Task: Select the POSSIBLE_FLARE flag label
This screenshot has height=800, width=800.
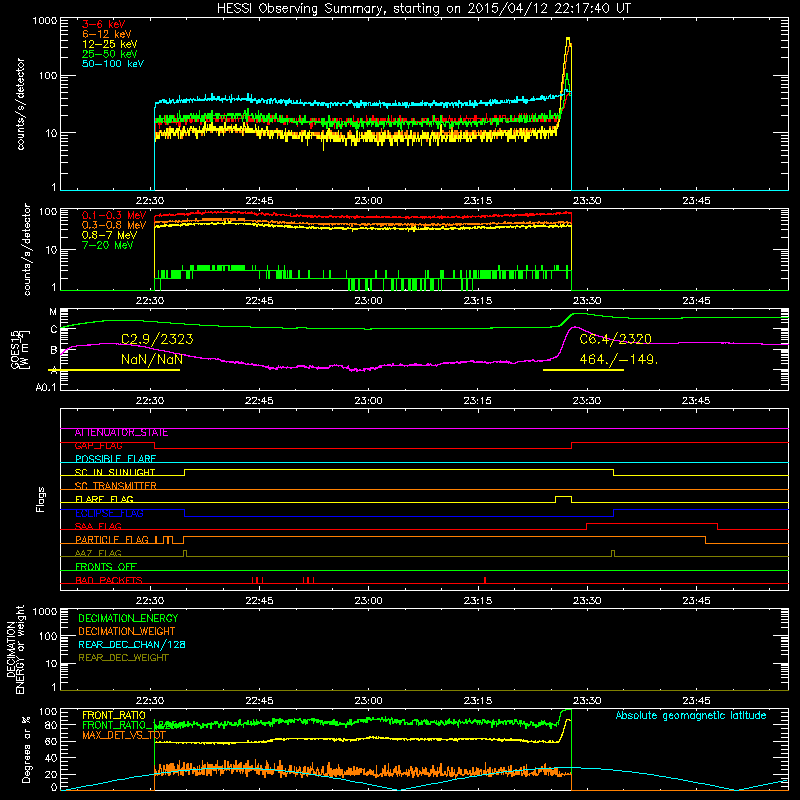Action: pyautogui.click(x=115, y=459)
